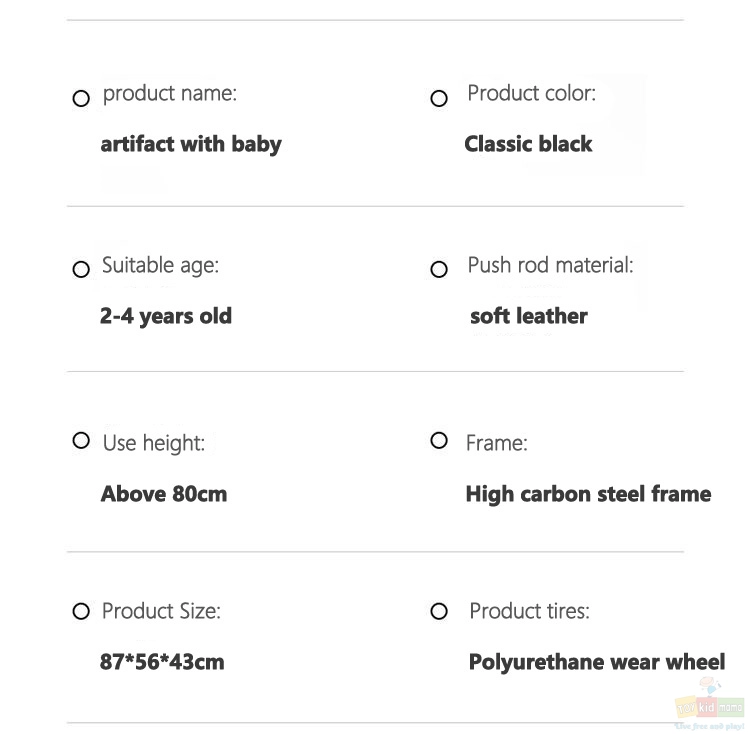The height and width of the screenshot is (734, 750).
Task: Click the circle bullet beside Product color
Action: 439,98
